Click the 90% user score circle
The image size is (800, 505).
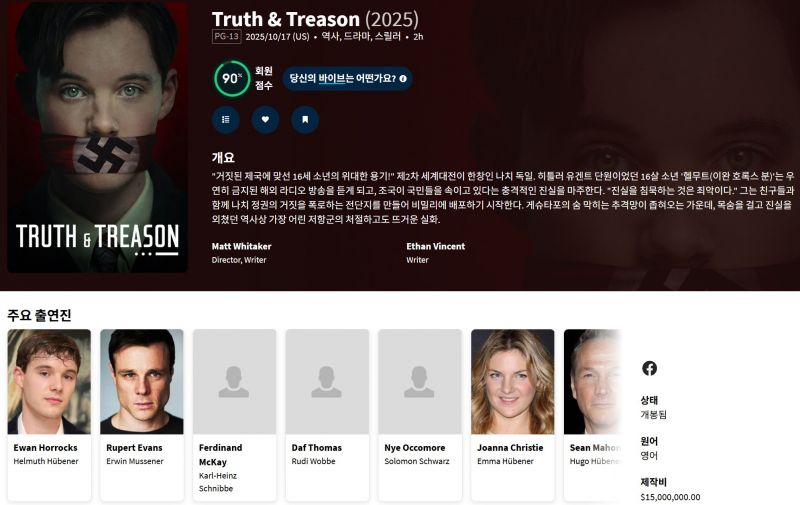click(232, 79)
